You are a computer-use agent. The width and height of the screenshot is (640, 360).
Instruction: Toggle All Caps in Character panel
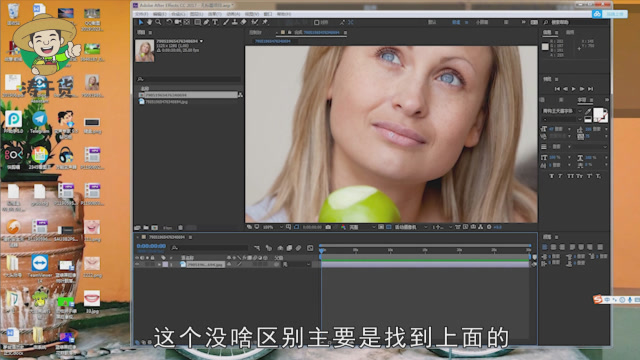pyautogui.click(x=570, y=176)
